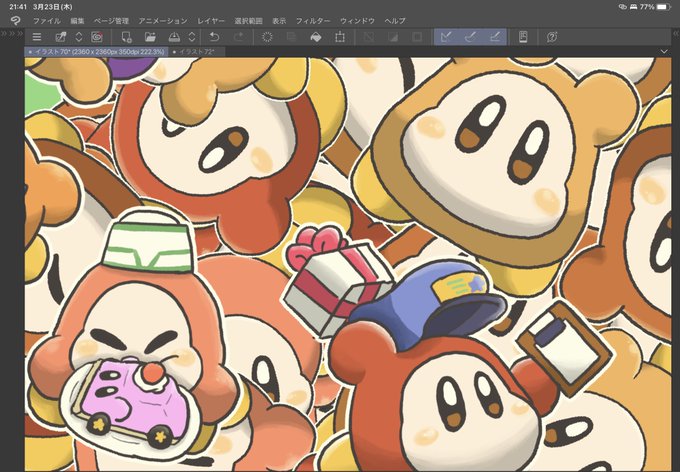The height and width of the screenshot is (472, 680).
Task: Open the Clip Studio Paint logo menu
Action: click(x=15, y=20)
